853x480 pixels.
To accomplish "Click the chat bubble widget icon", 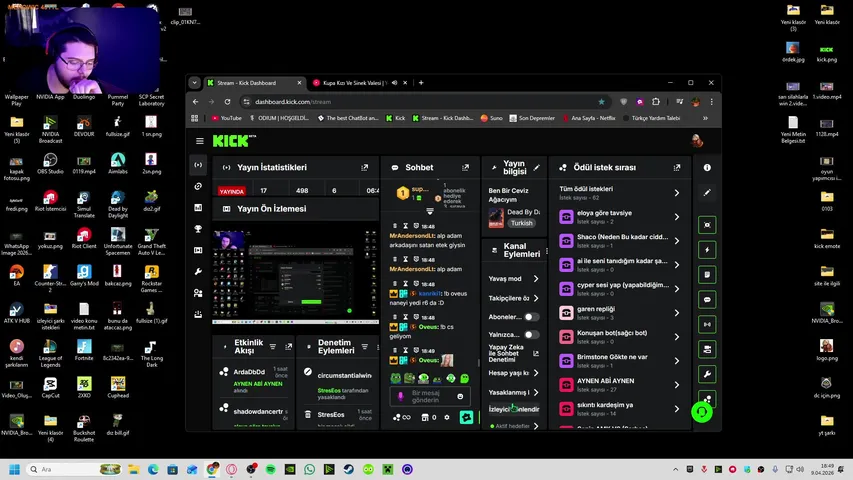I will [x=707, y=300].
